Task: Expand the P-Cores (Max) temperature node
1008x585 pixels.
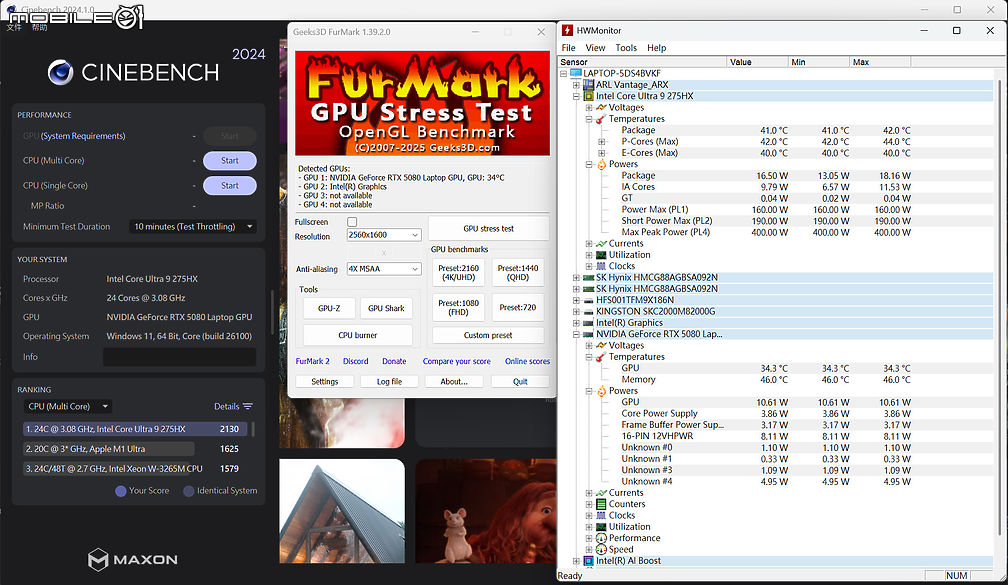Action: coord(602,141)
